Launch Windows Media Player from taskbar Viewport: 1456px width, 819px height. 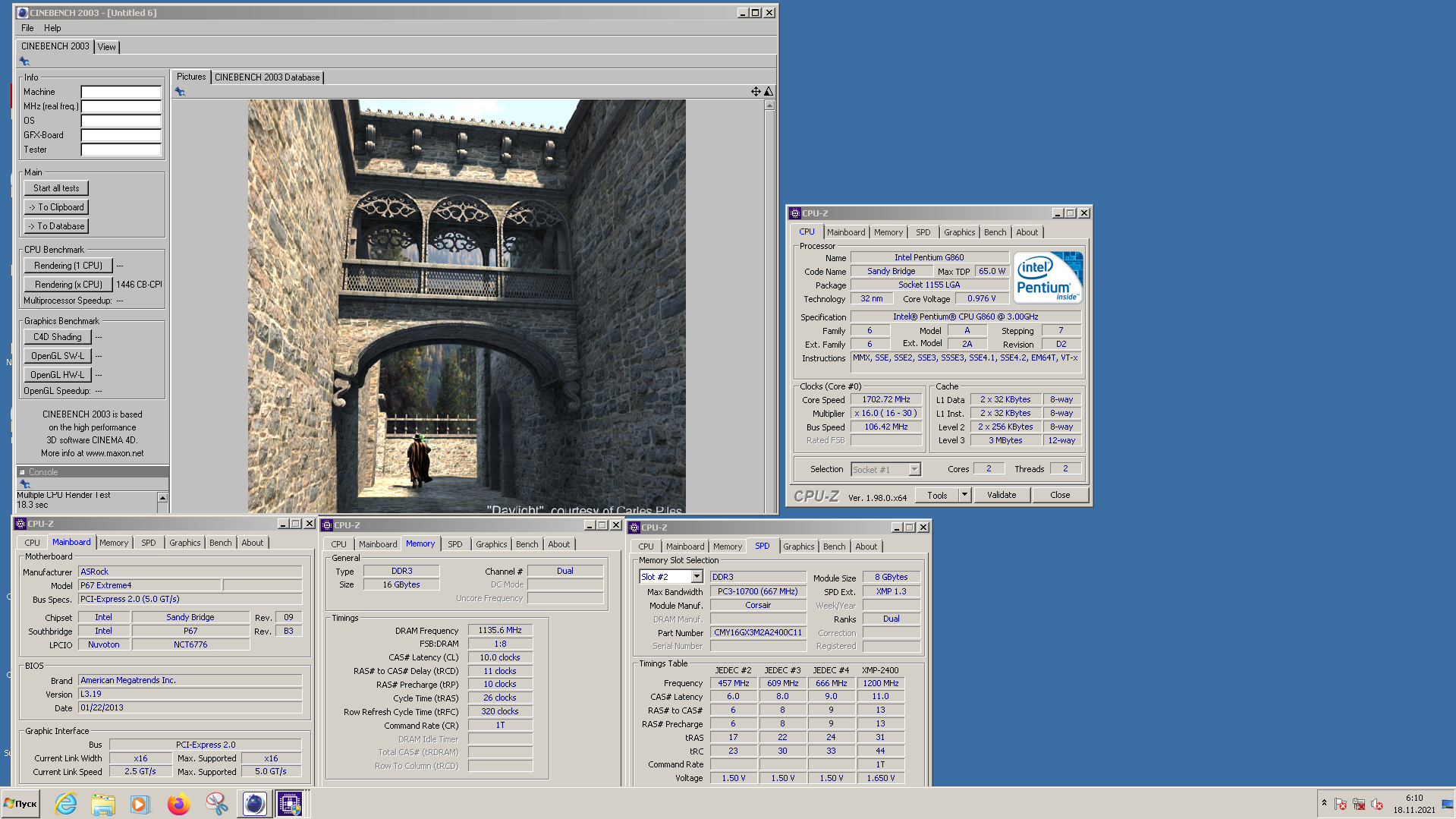[x=140, y=804]
